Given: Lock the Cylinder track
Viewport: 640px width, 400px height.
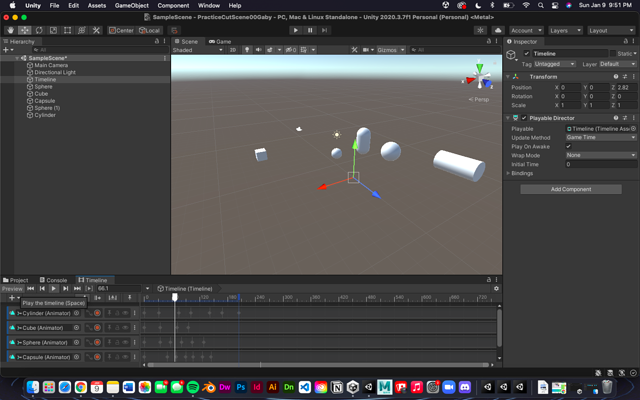Looking at the screenshot, I should 117,313.
